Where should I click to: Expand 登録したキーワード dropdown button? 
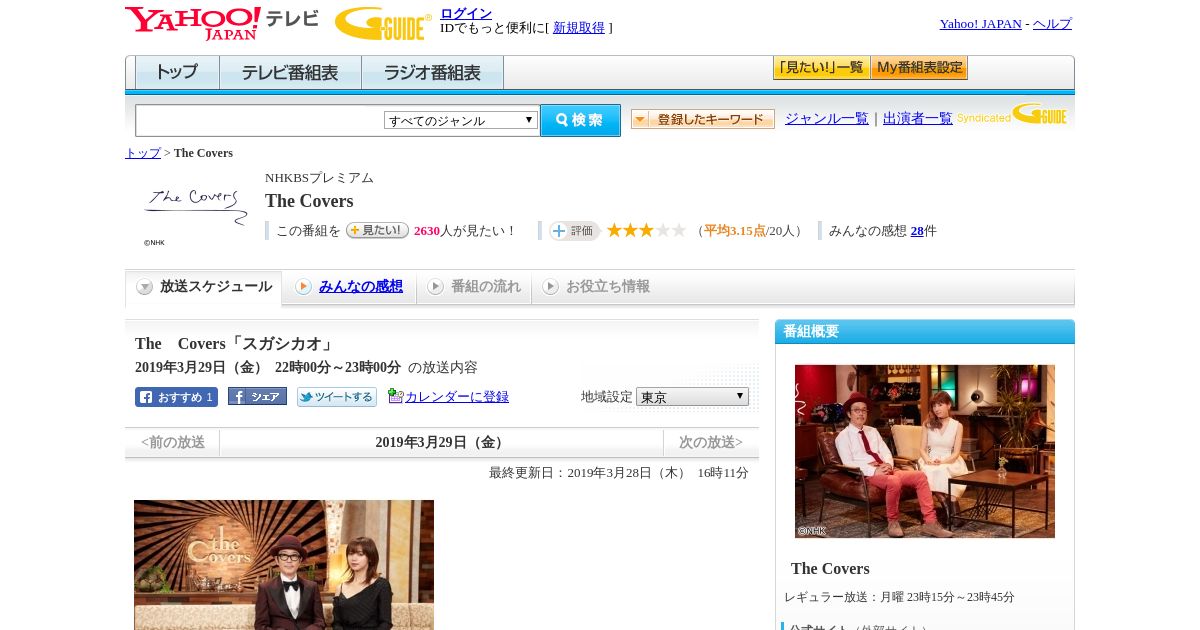pyautogui.click(x=702, y=119)
